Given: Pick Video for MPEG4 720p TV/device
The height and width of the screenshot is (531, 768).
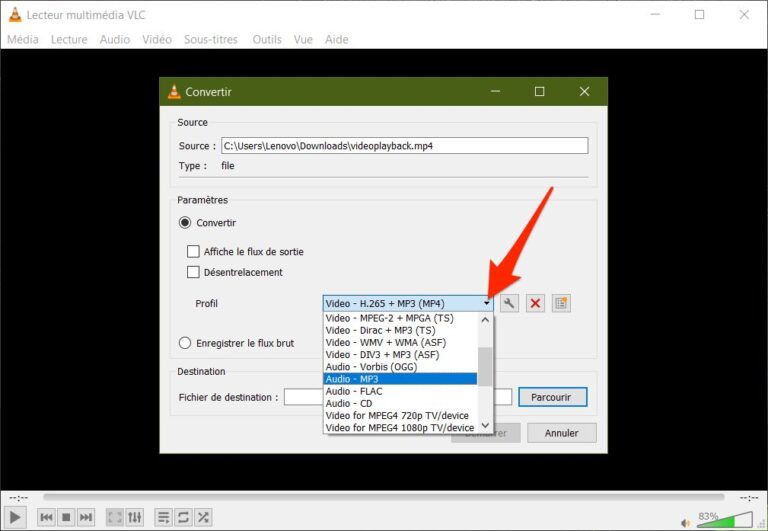Looking at the screenshot, I should [x=400, y=416].
